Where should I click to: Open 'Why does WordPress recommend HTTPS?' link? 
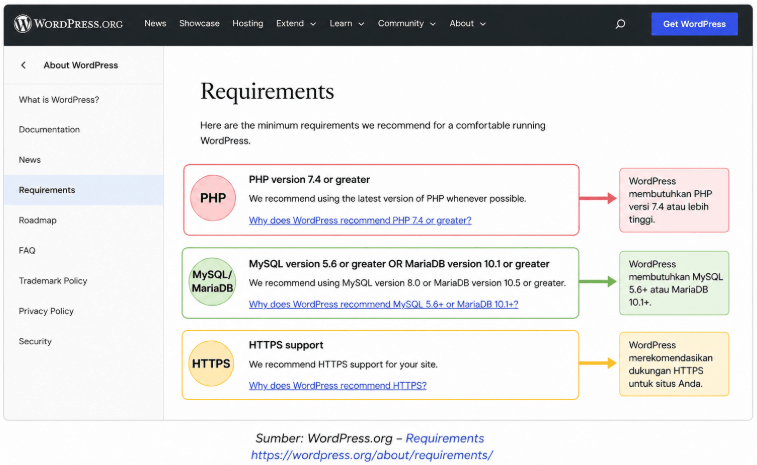337,385
